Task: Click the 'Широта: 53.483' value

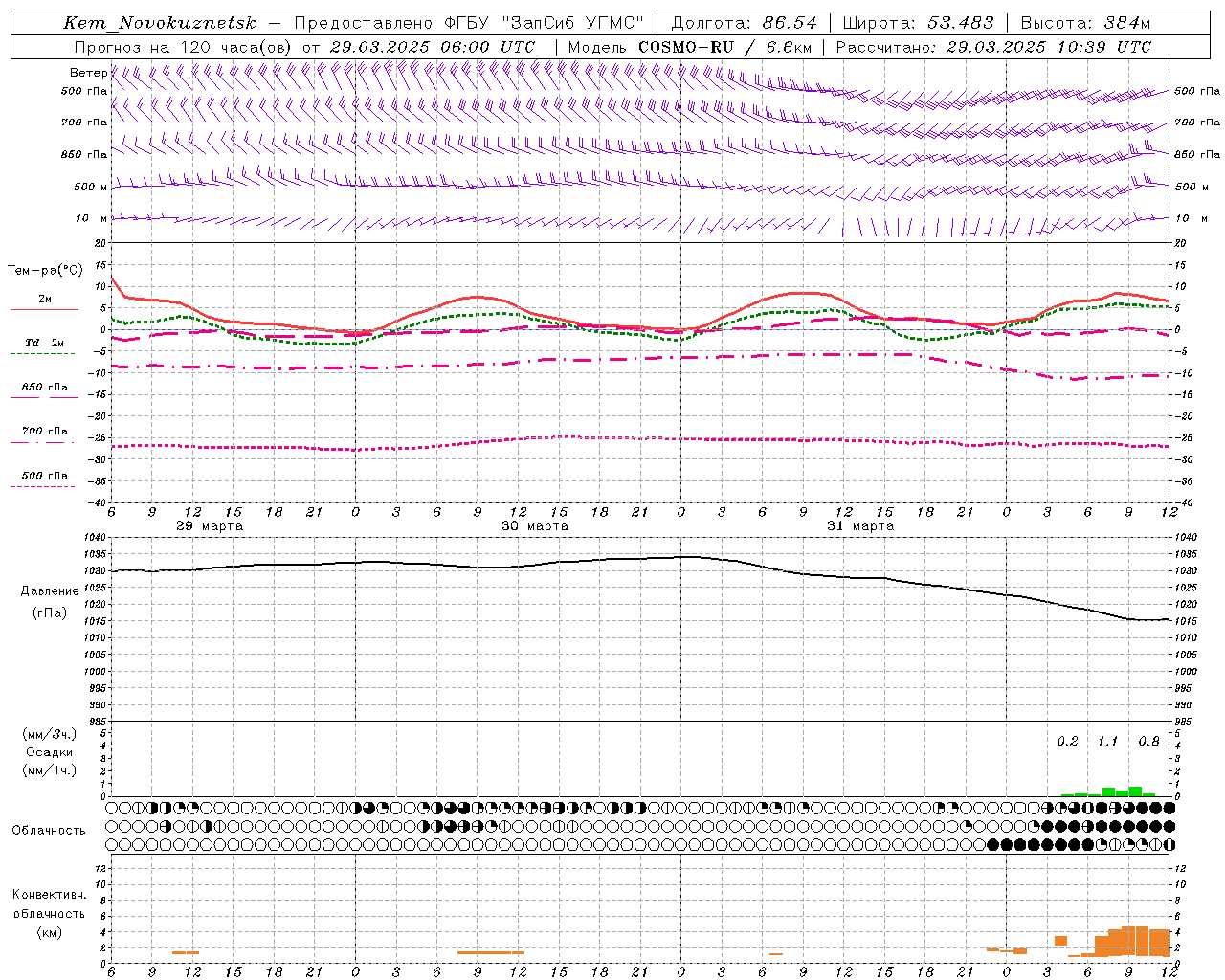Action: tap(918, 23)
